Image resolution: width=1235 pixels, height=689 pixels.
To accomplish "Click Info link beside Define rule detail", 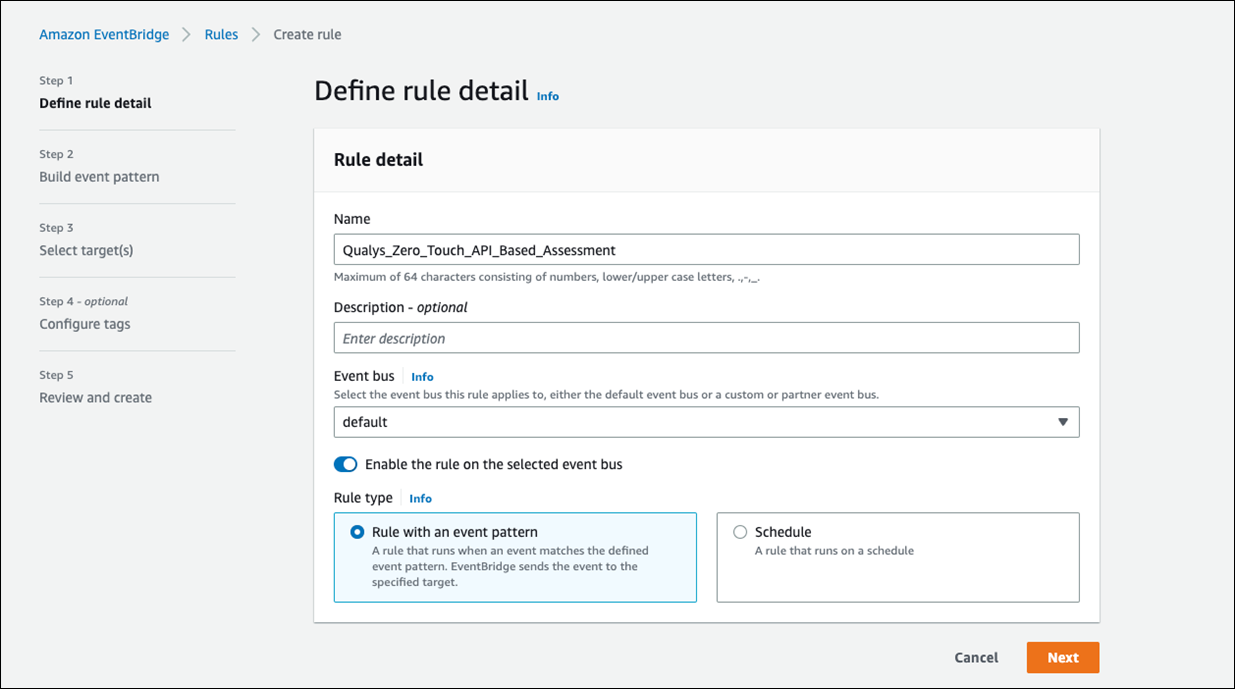I will click(x=548, y=96).
